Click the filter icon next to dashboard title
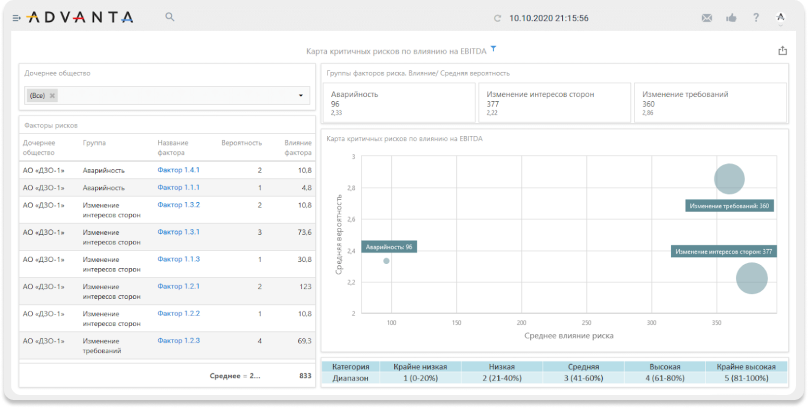Viewport: 808px width, 408px height. coord(493,49)
